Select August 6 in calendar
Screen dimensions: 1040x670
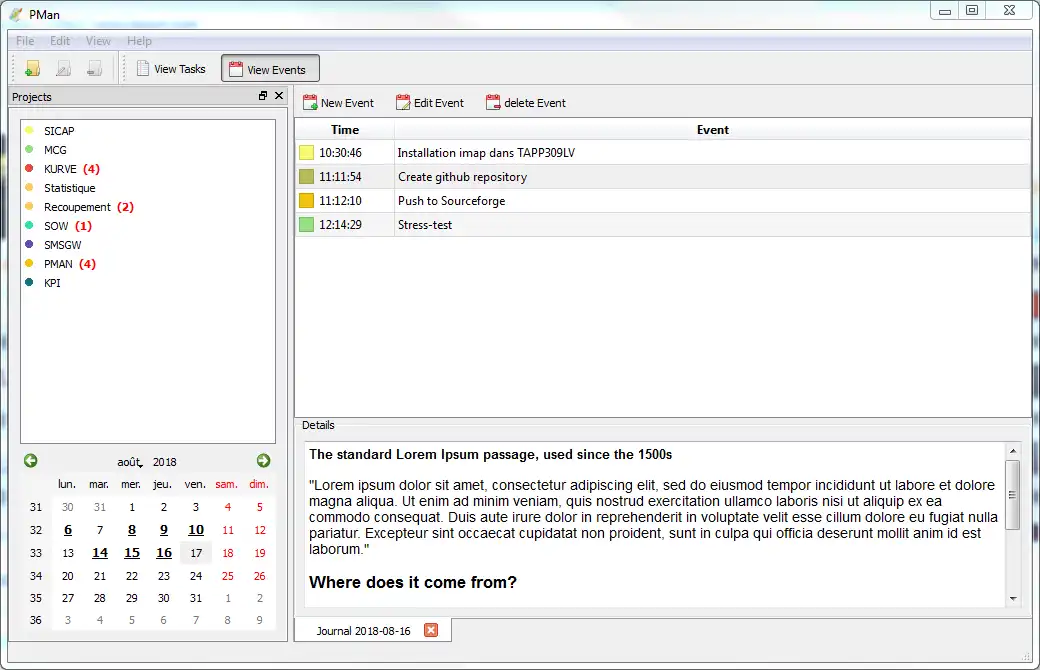(x=68, y=529)
